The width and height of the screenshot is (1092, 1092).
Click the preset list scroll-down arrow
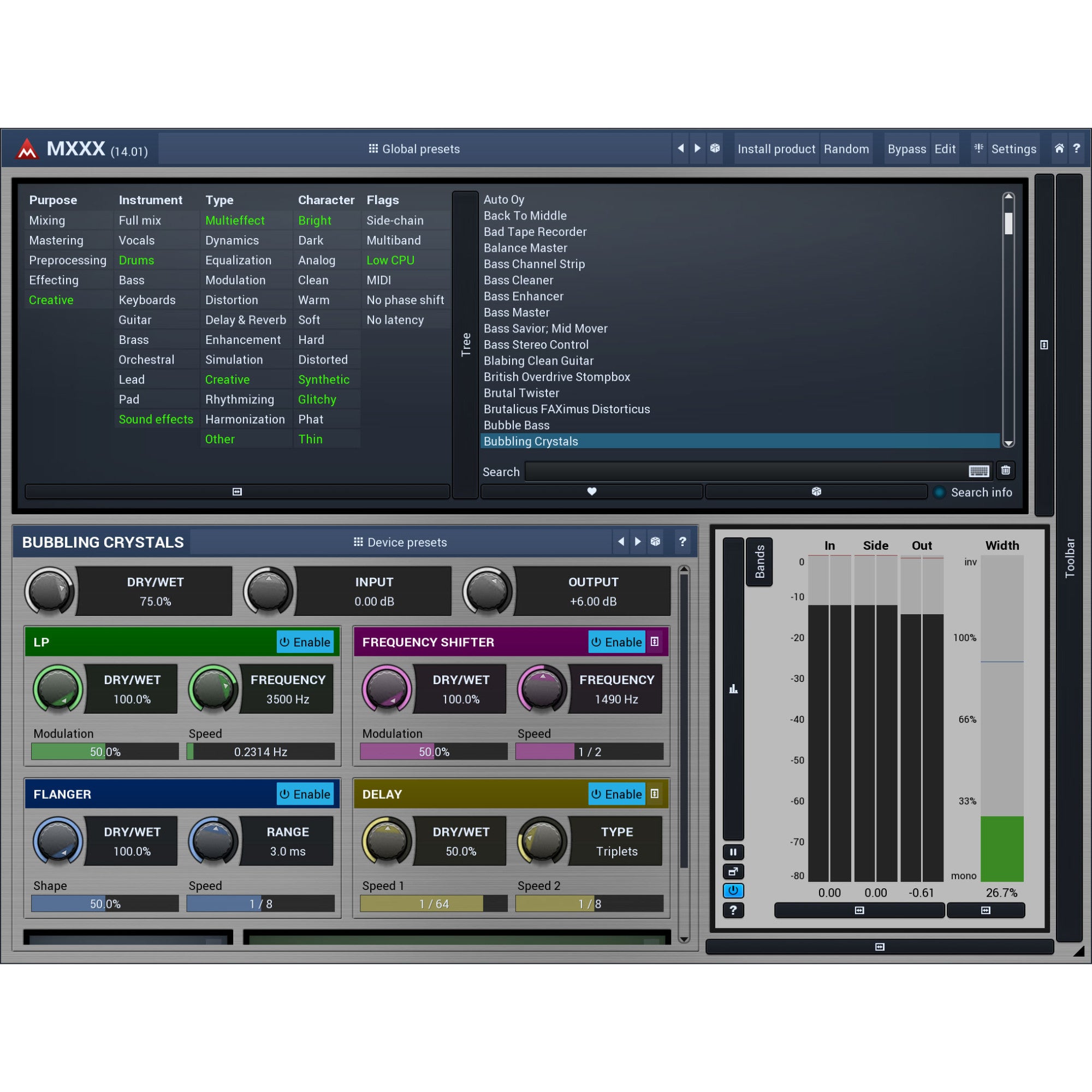tap(1008, 443)
